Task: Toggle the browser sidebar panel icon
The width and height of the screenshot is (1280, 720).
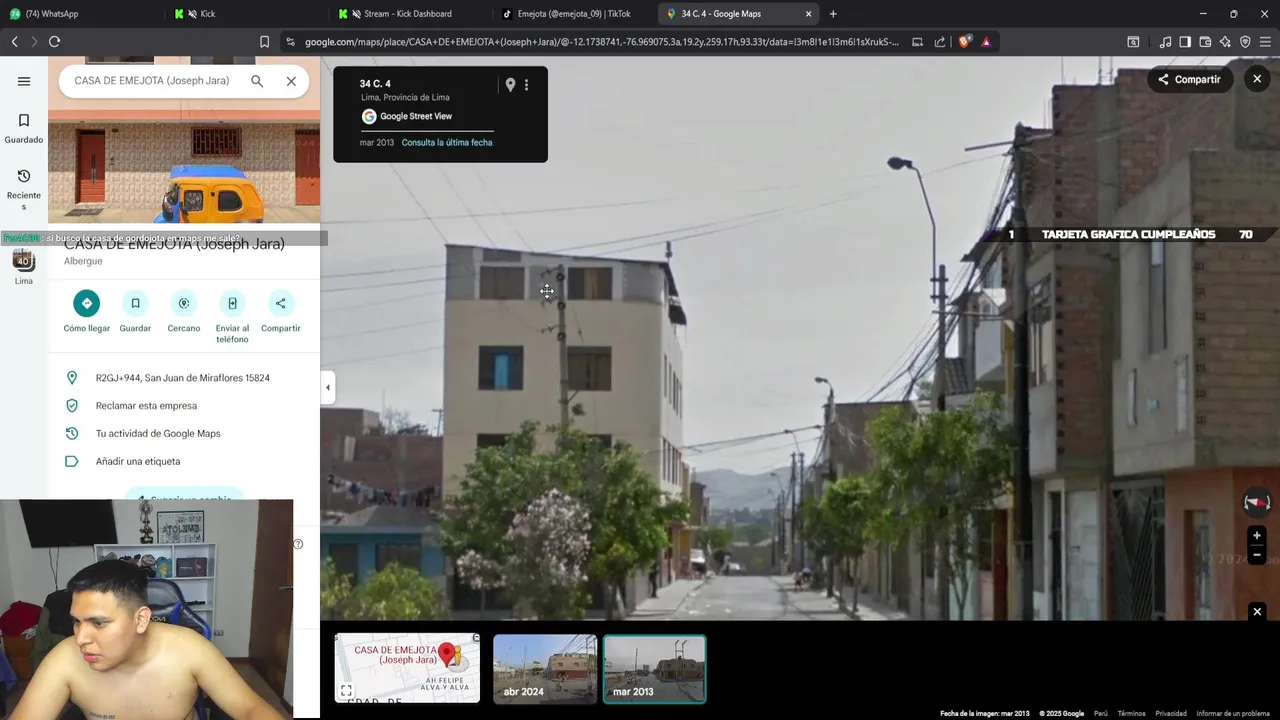Action: [x=1185, y=42]
